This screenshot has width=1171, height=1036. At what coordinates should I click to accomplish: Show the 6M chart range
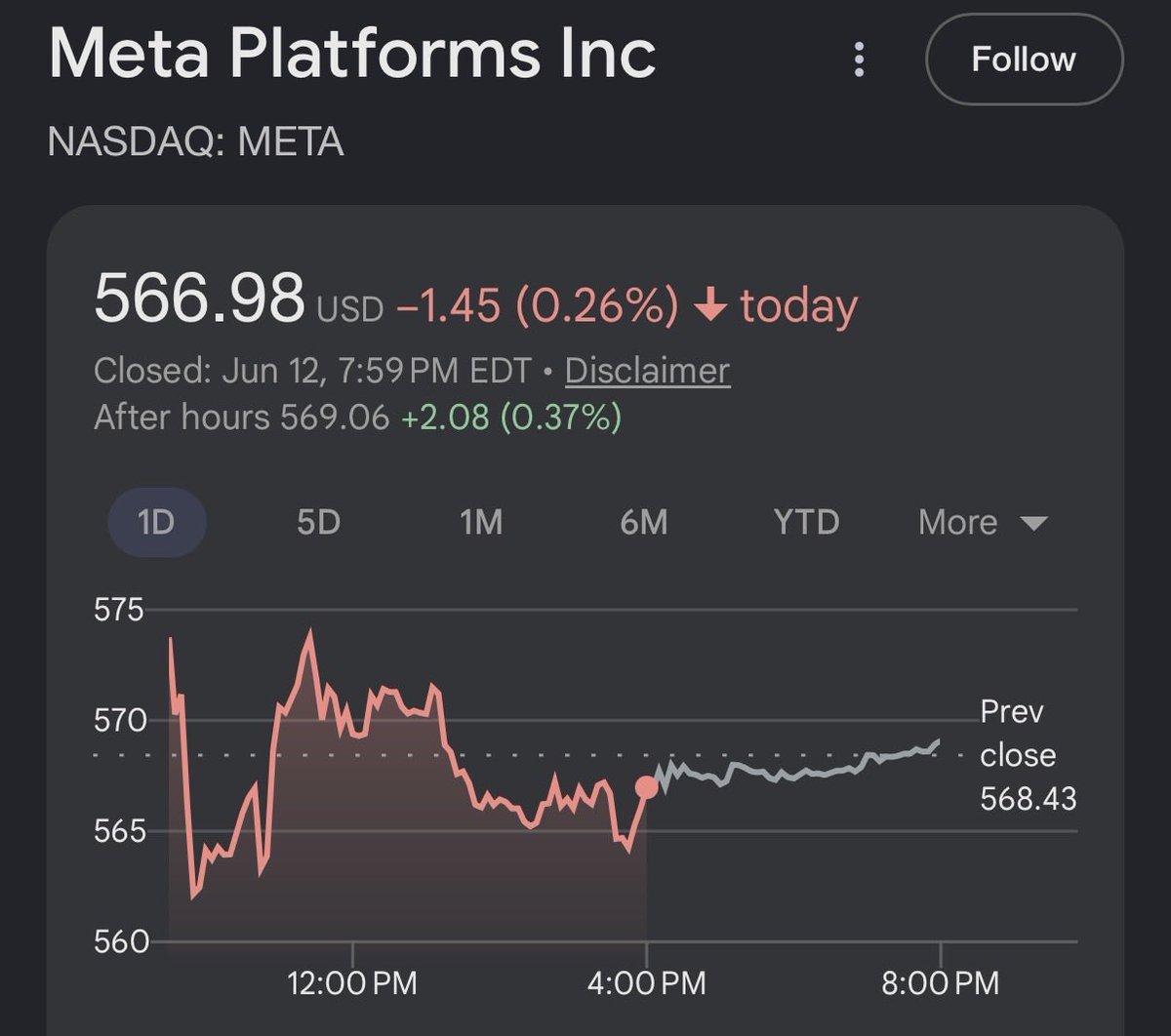[x=644, y=522]
